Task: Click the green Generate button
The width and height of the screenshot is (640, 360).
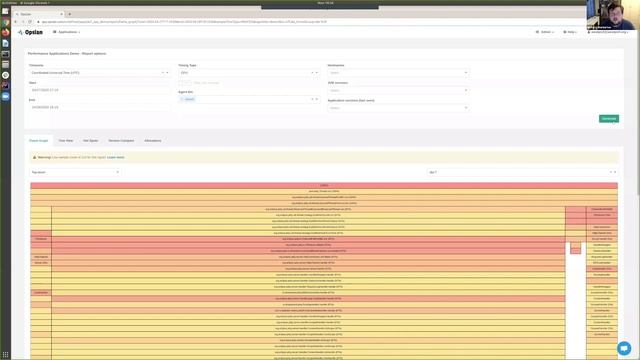Action: [609, 119]
